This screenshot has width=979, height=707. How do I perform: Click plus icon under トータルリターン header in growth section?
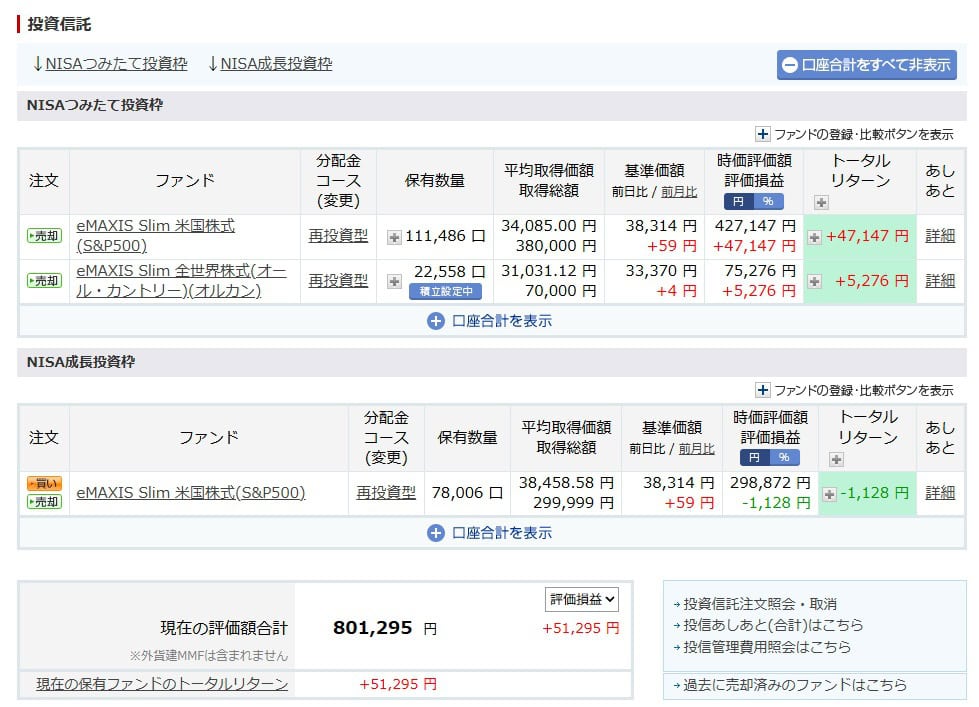tap(835, 458)
